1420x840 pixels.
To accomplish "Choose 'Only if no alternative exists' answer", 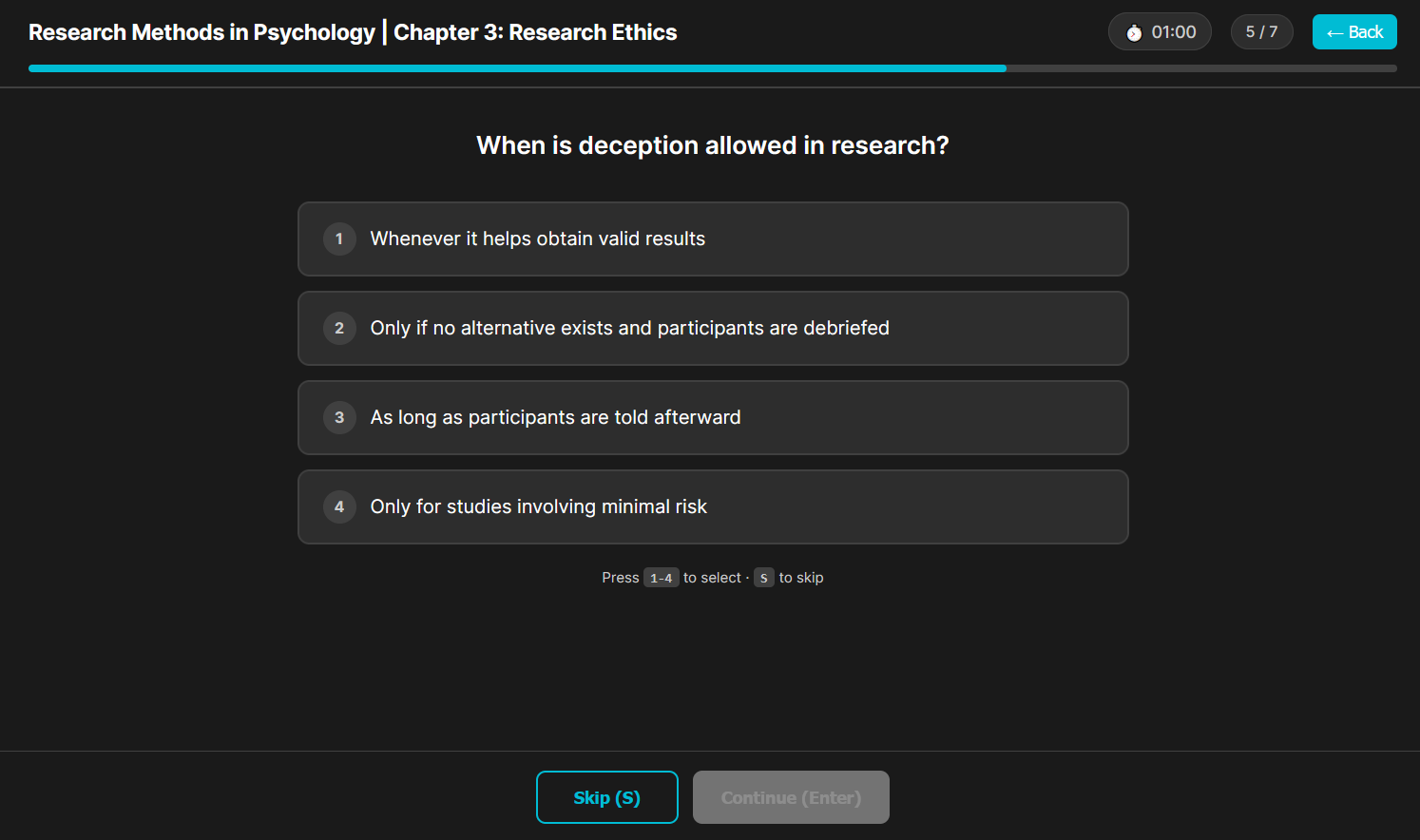I will 713,328.
